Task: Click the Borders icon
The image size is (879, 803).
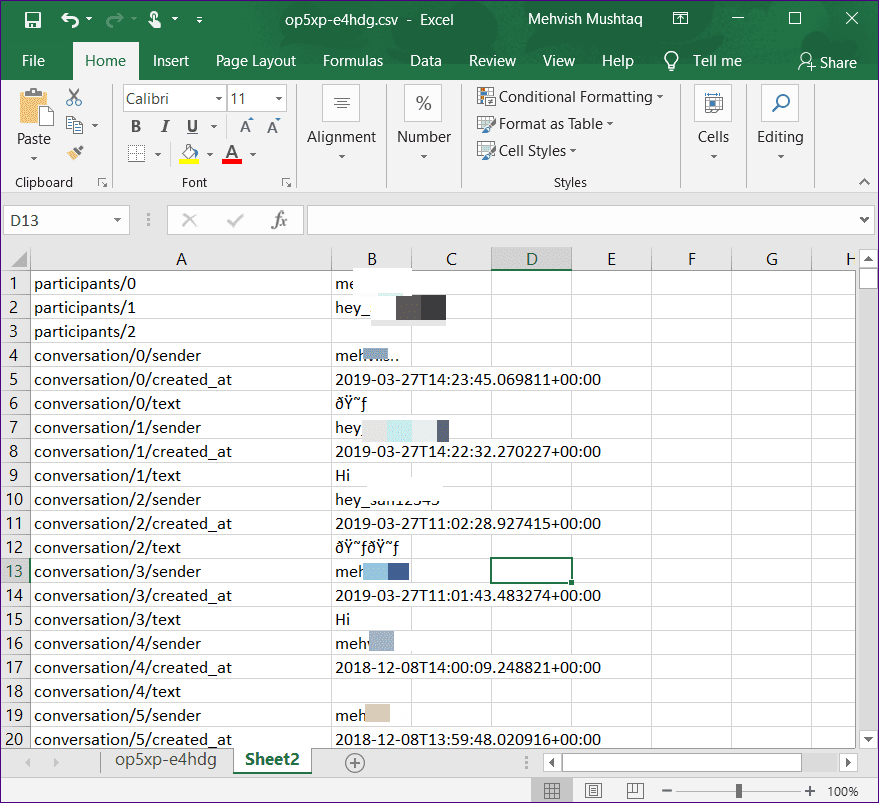Action: 136,154
